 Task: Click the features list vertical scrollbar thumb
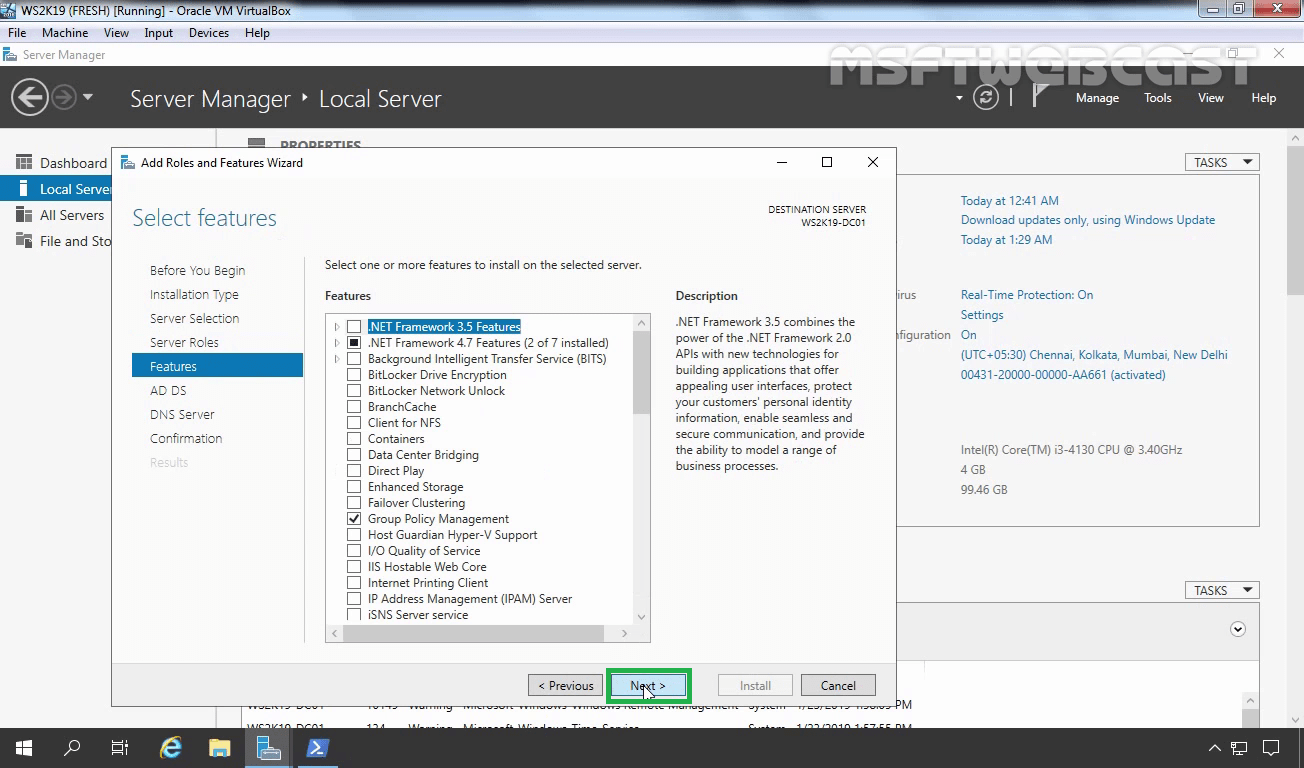(x=641, y=372)
